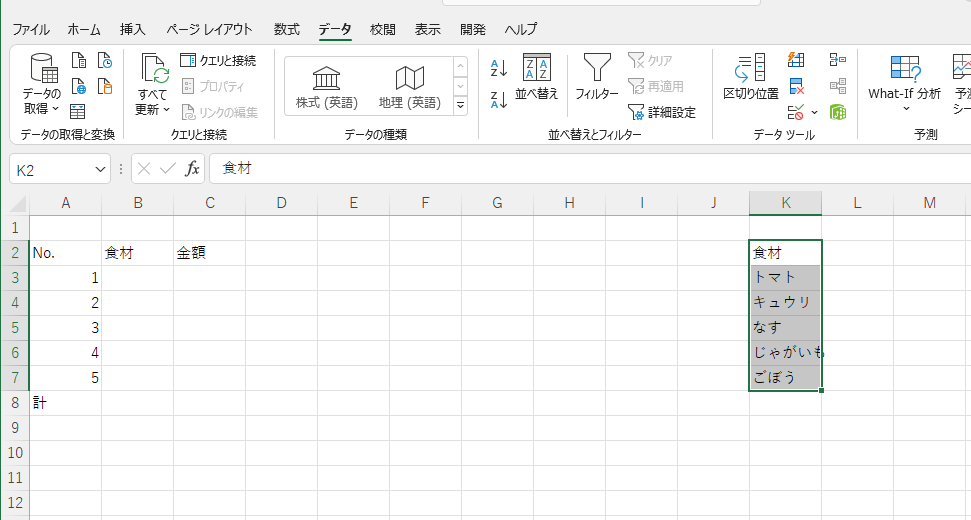The height and width of the screenshot is (520, 971).
Task: Click the Flash Fill icon
Action: [x=796, y=59]
